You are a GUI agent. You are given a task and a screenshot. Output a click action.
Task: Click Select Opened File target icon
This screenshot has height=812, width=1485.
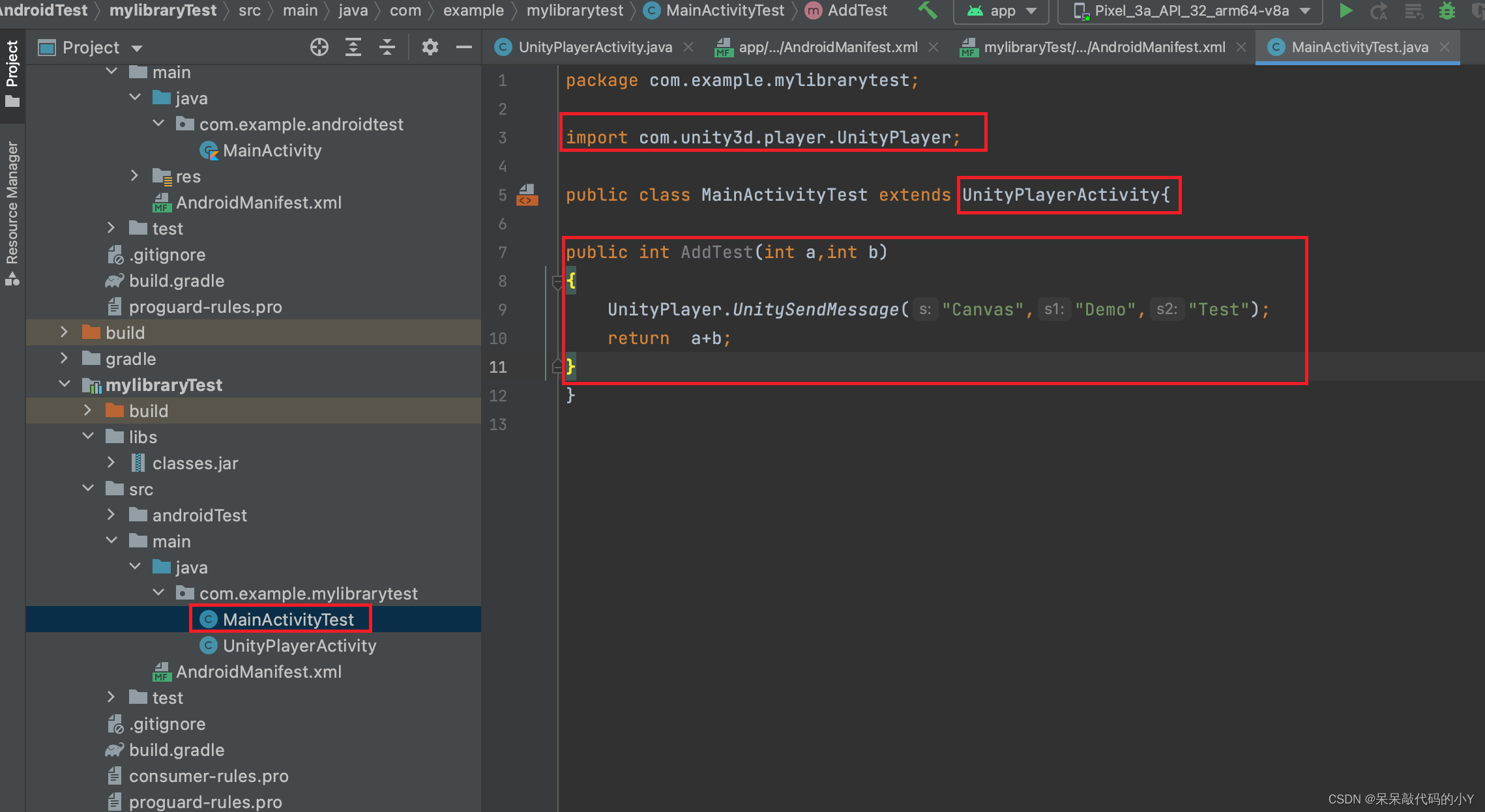pos(319,47)
